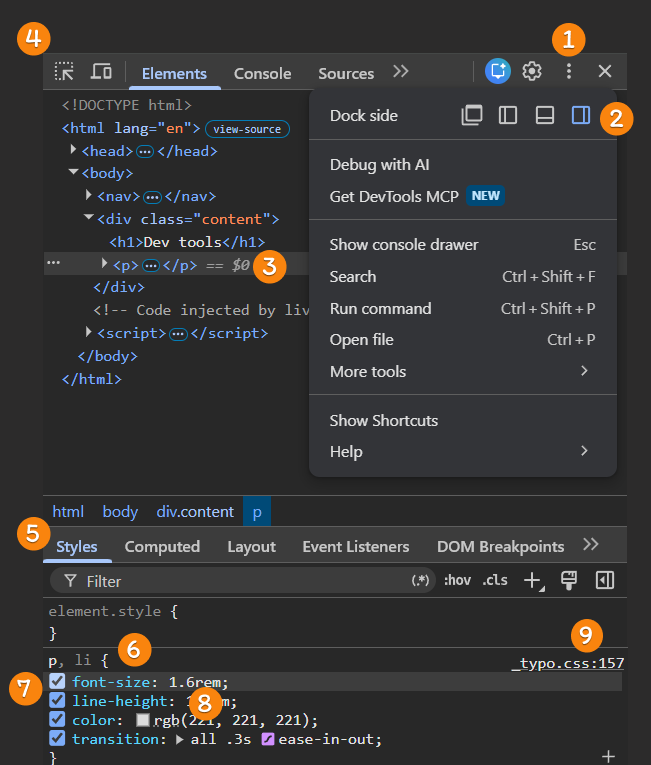Open the ease-in-out easing editor swatch

coord(267,739)
